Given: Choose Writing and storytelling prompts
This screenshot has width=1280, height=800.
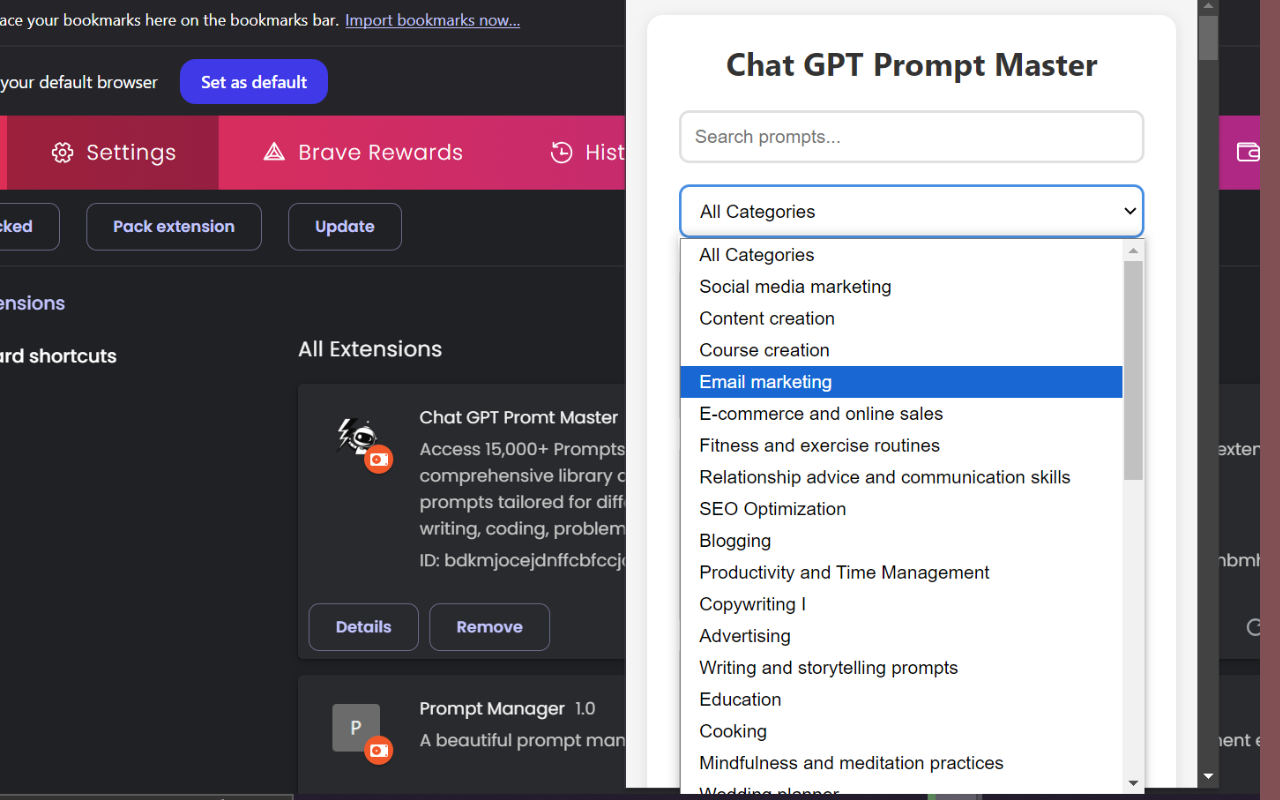Looking at the screenshot, I should (901, 668).
